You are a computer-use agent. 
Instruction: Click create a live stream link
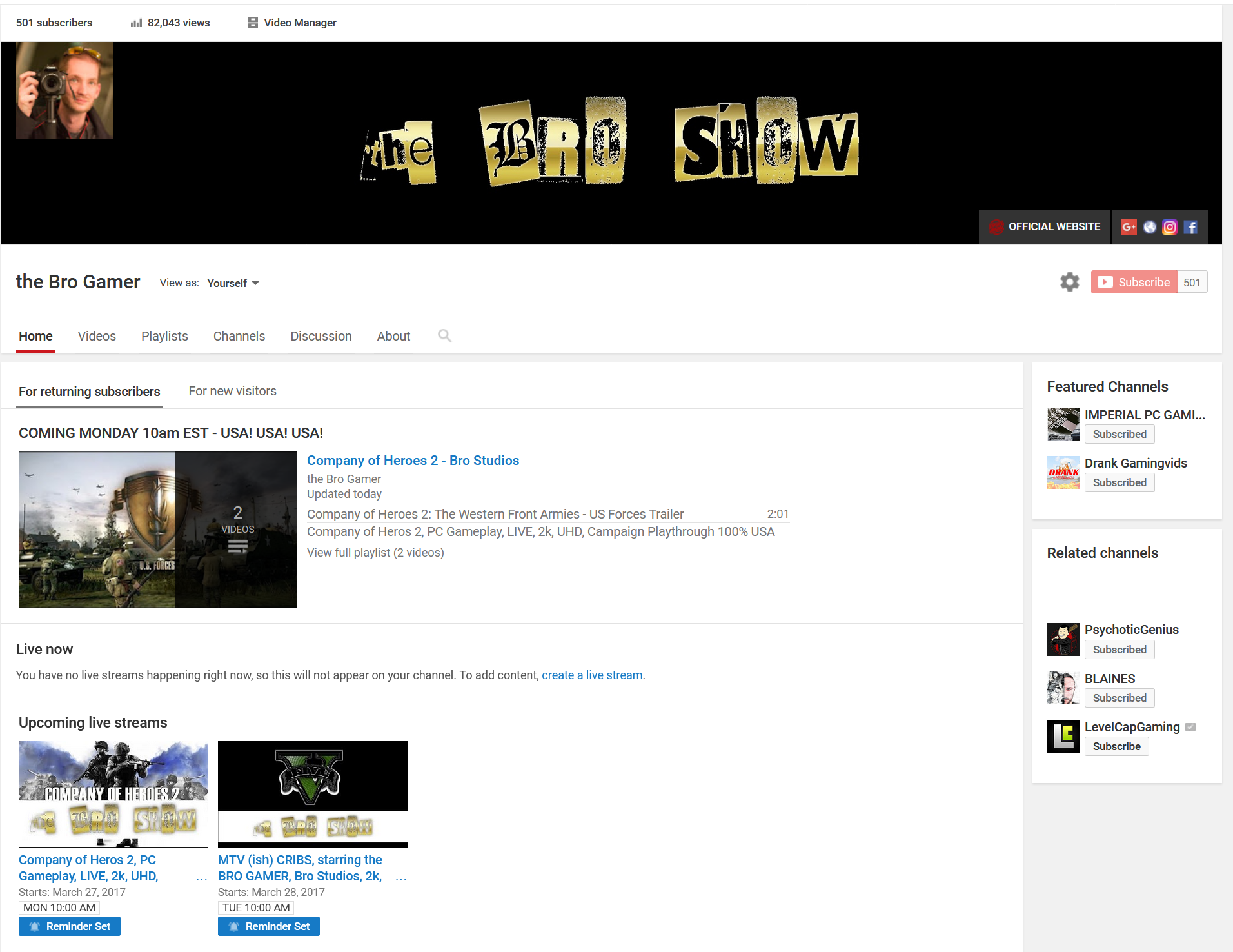[592, 675]
